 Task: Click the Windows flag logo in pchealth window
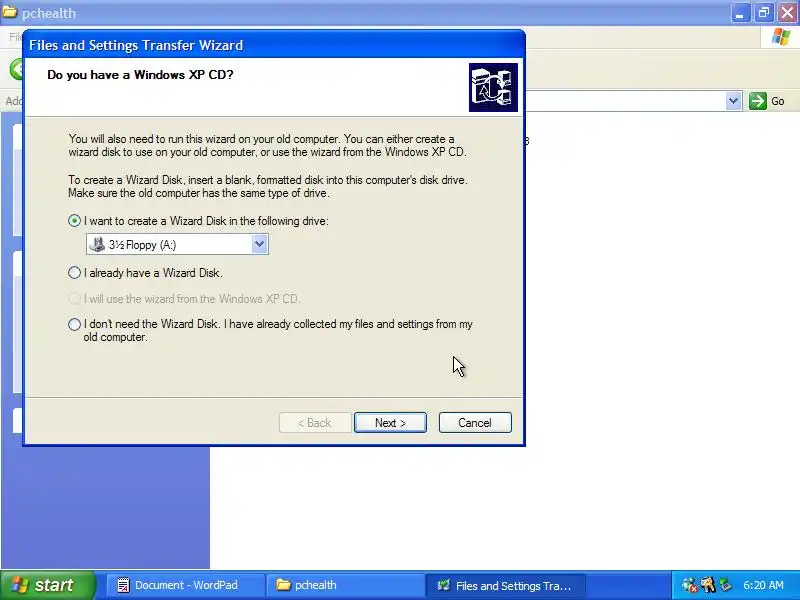coord(781,37)
